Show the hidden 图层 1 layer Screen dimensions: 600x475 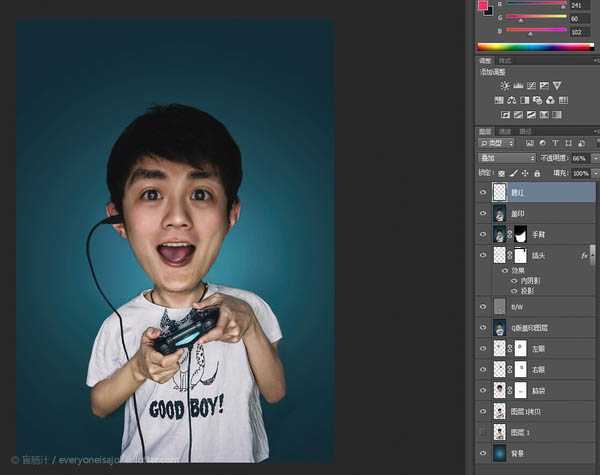pyautogui.click(x=483, y=433)
